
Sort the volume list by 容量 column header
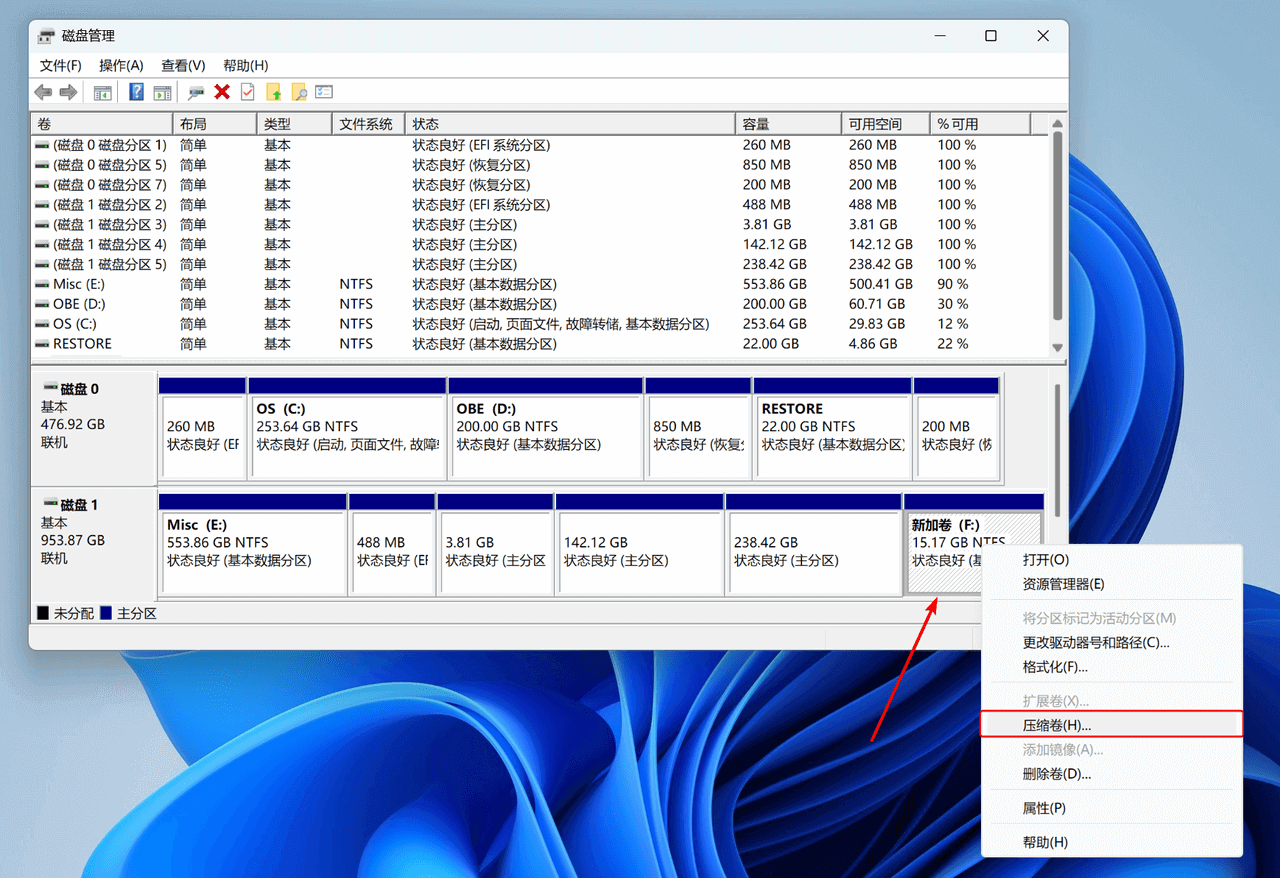(x=788, y=124)
